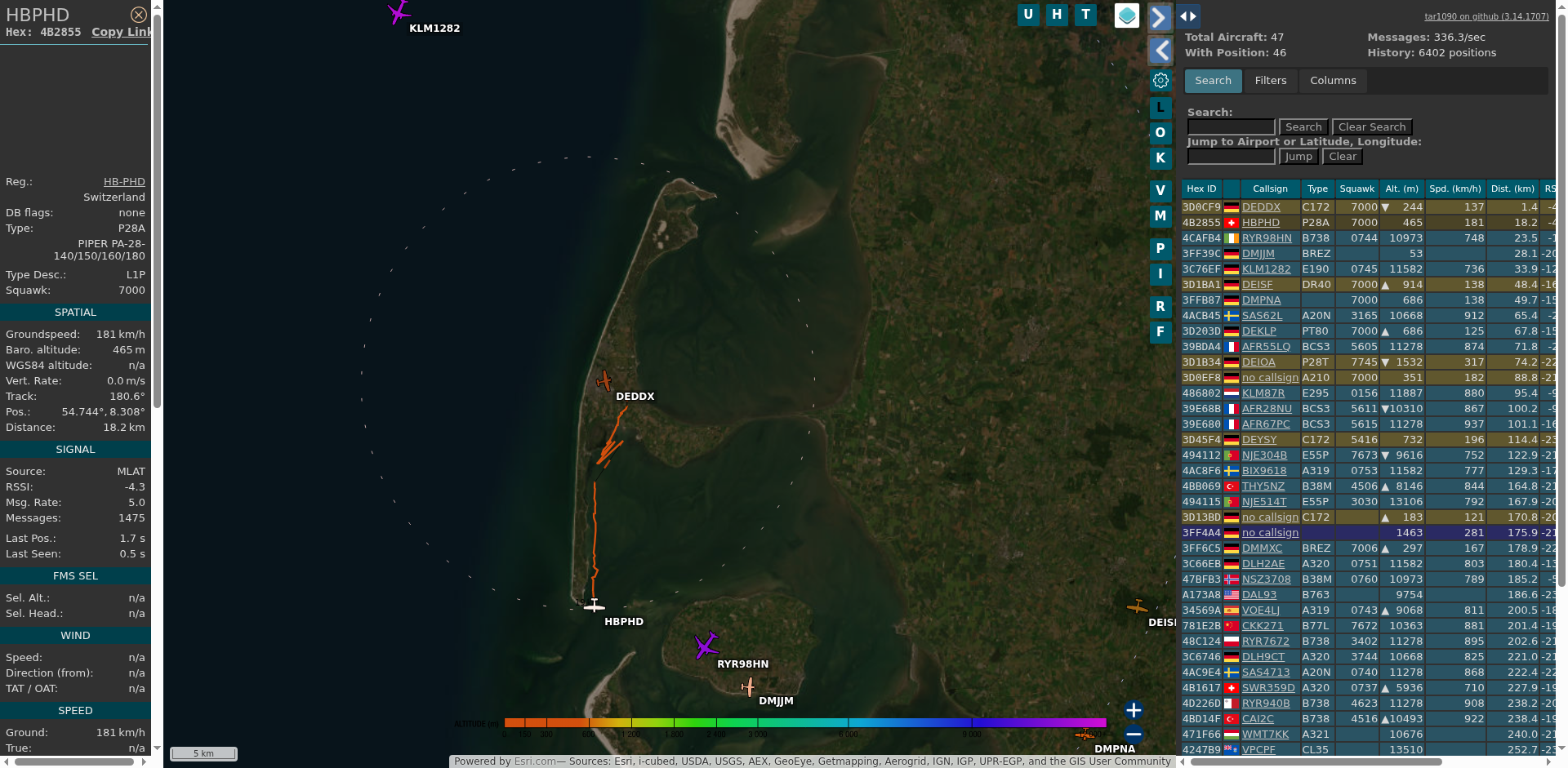Click the Search button

coord(1303,127)
